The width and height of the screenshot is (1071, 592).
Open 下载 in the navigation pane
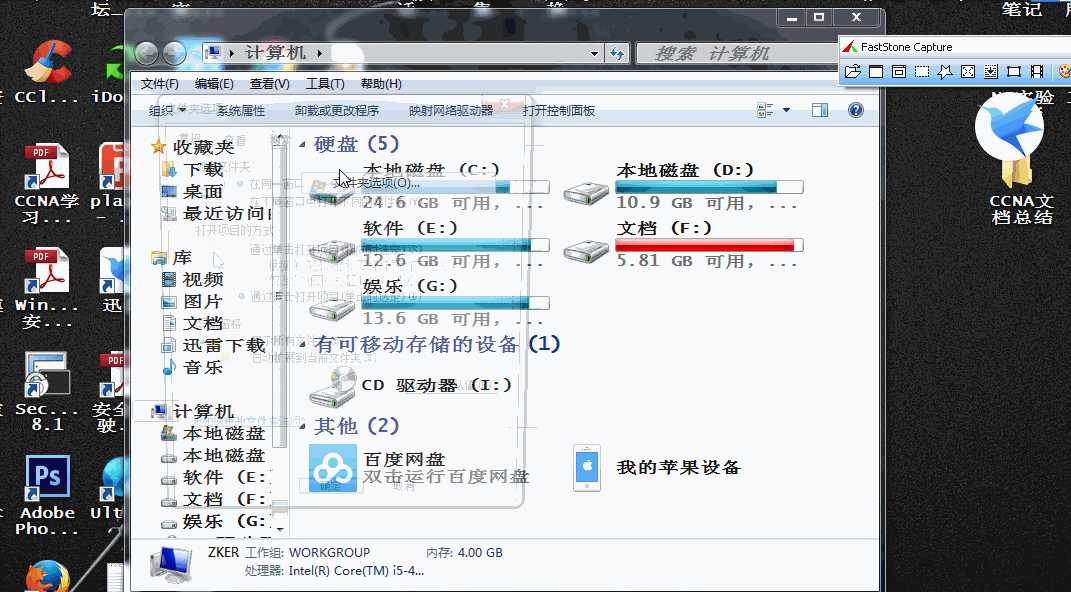(x=203, y=169)
